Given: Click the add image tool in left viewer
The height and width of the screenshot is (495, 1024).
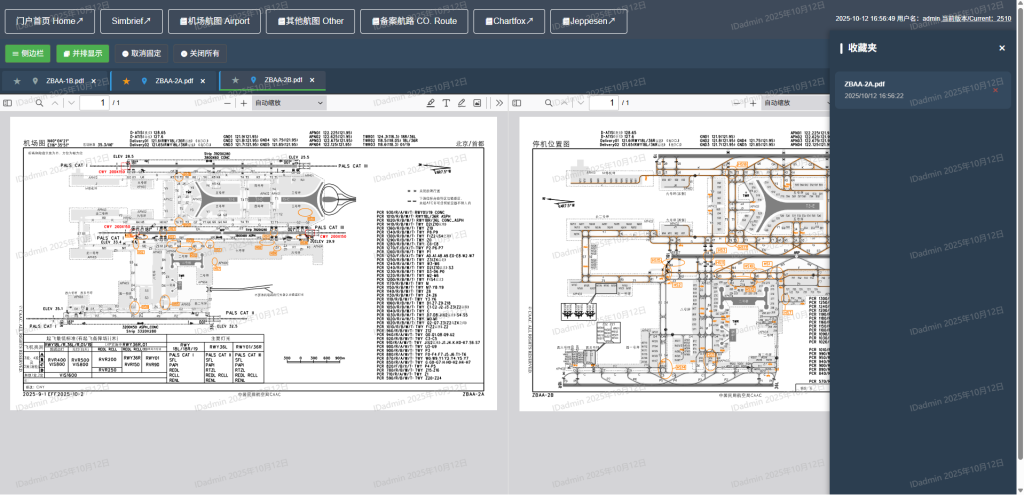Looking at the screenshot, I should (x=477, y=103).
